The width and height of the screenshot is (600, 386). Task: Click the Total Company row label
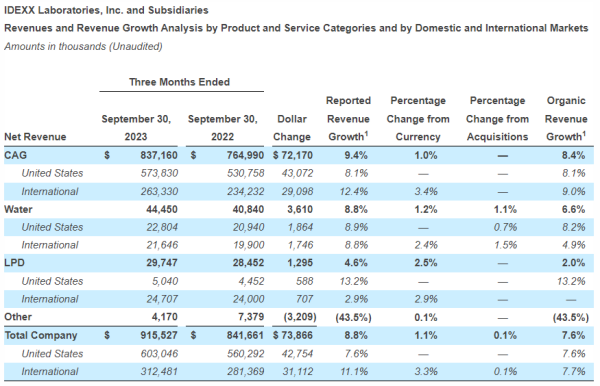pos(41,336)
